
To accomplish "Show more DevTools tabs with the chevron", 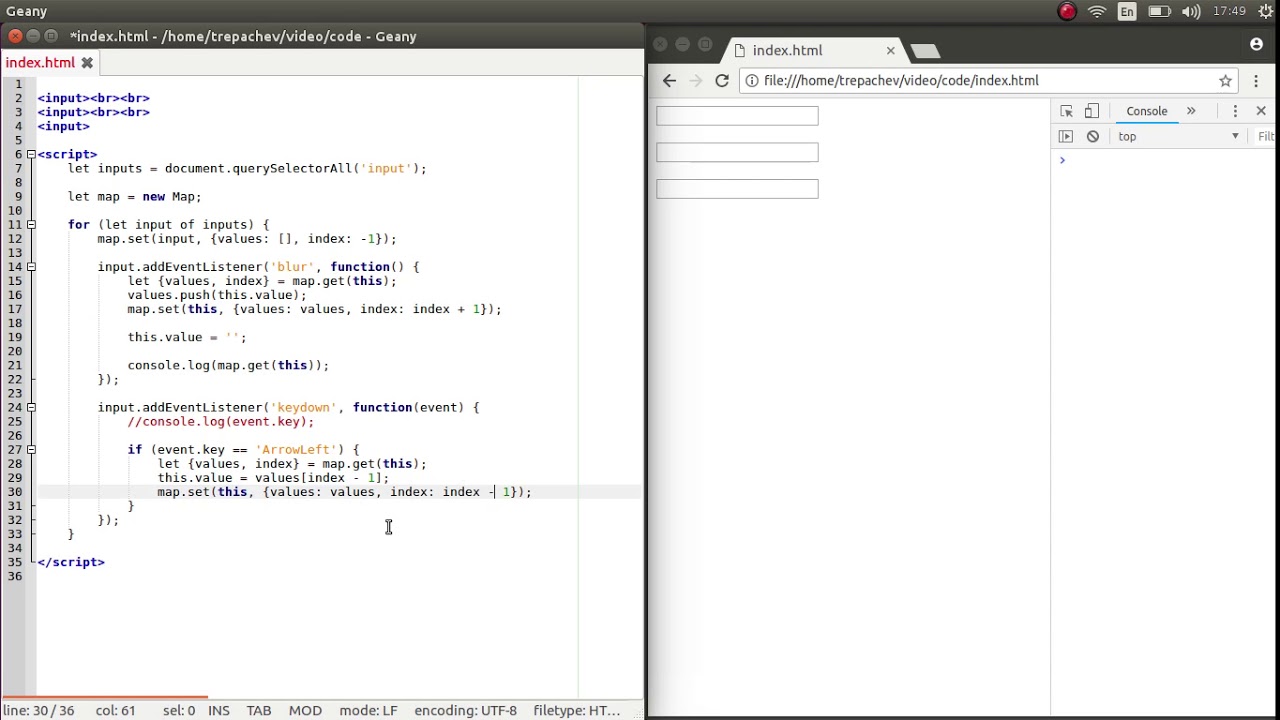I will [x=1191, y=111].
